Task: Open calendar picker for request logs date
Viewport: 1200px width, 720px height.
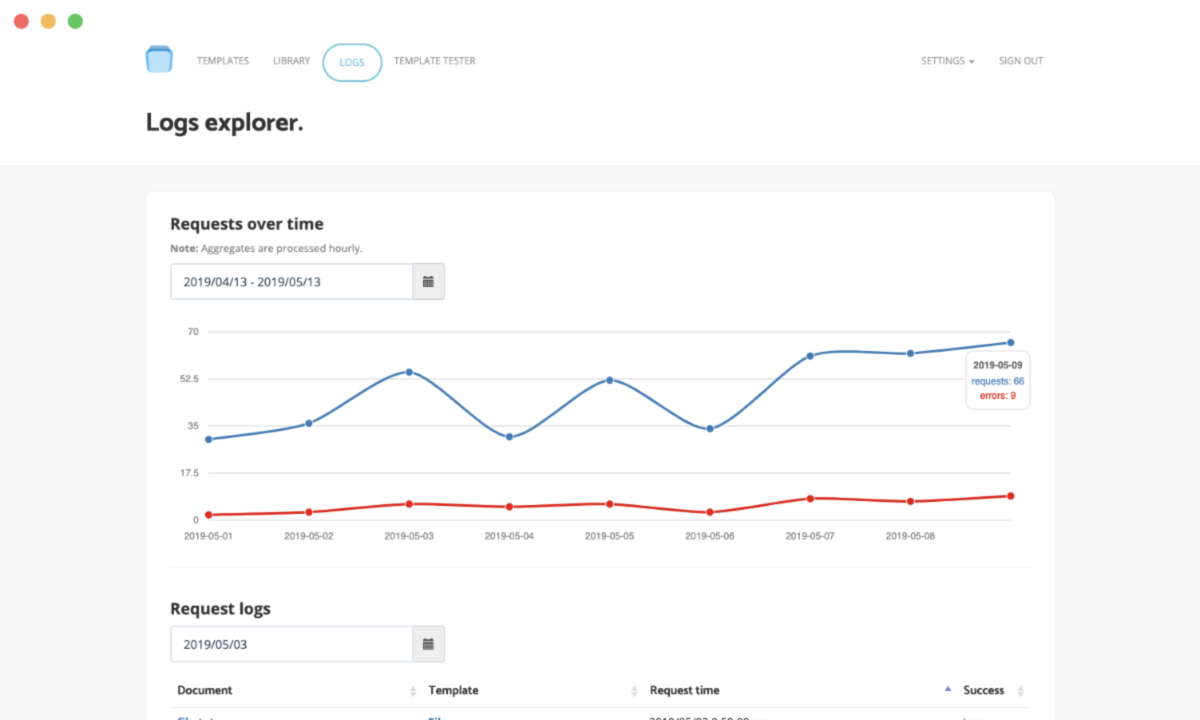Action: click(x=428, y=644)
